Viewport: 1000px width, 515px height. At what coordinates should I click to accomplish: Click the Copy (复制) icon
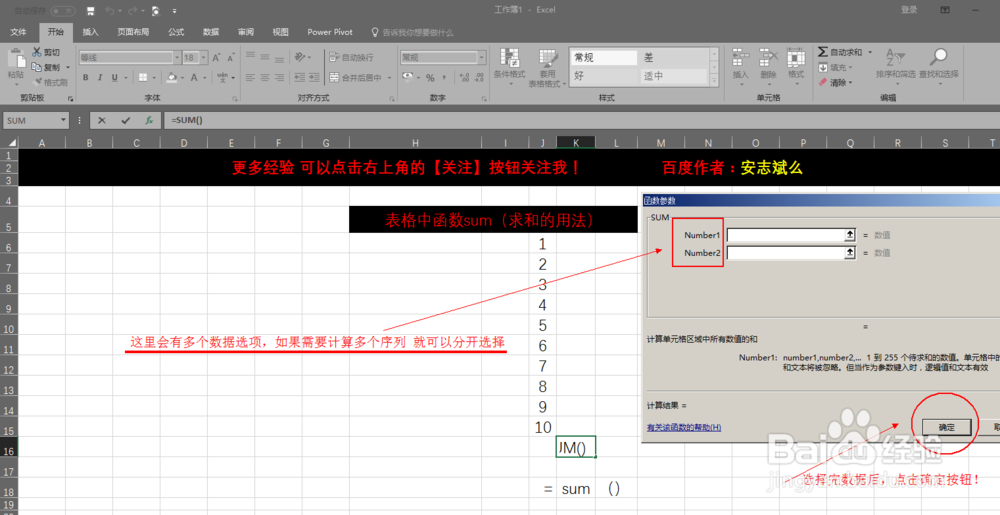click(37, 67)
